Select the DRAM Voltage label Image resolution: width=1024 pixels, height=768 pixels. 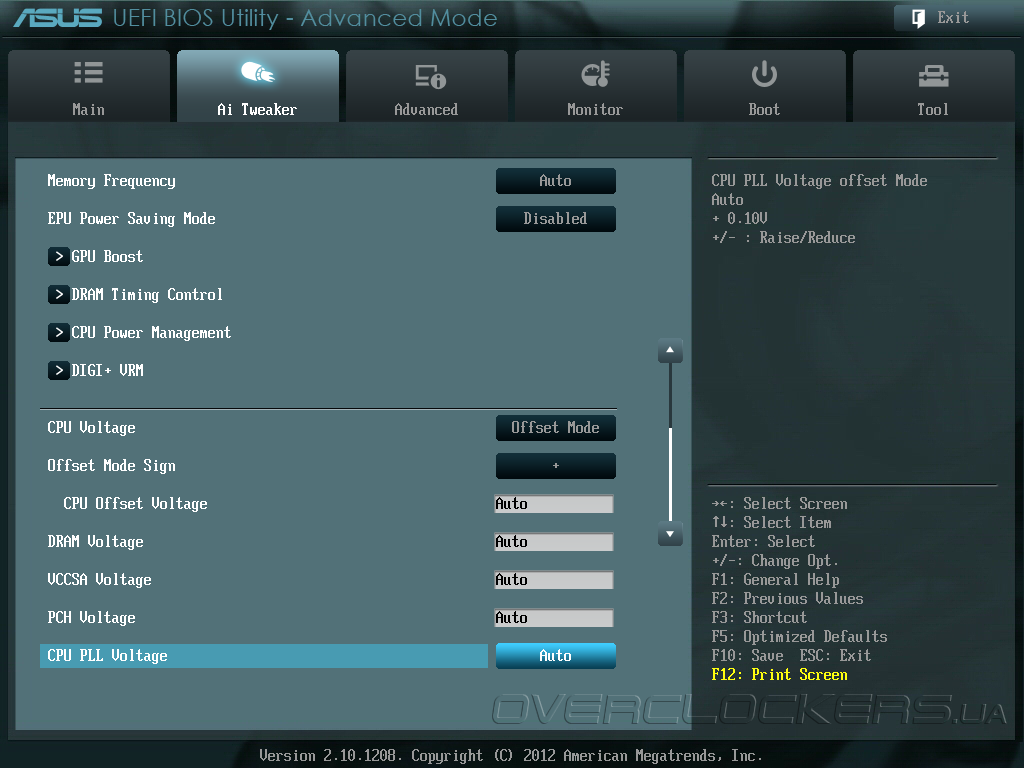pos(95,541)
